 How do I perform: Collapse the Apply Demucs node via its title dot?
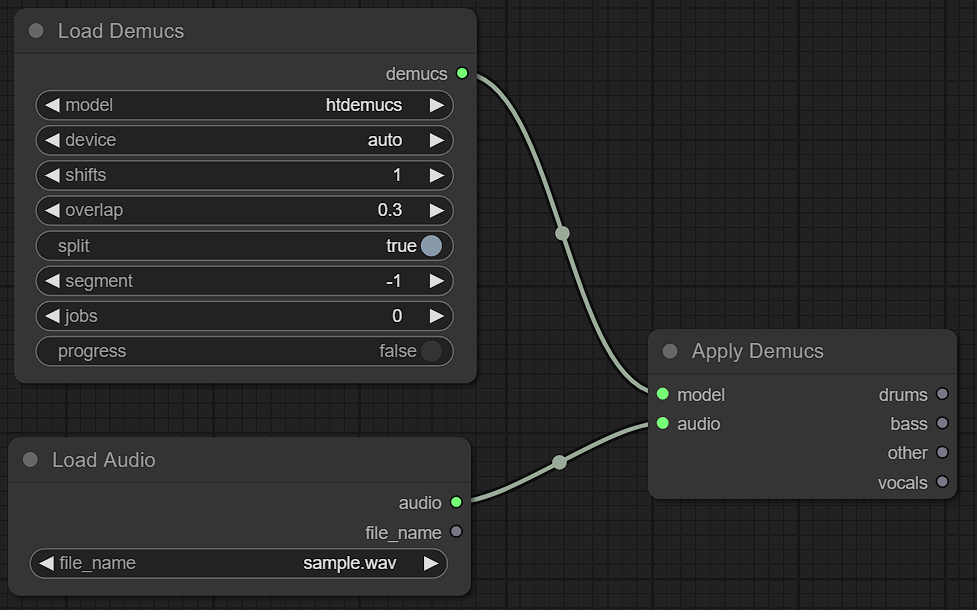point(670,351)
